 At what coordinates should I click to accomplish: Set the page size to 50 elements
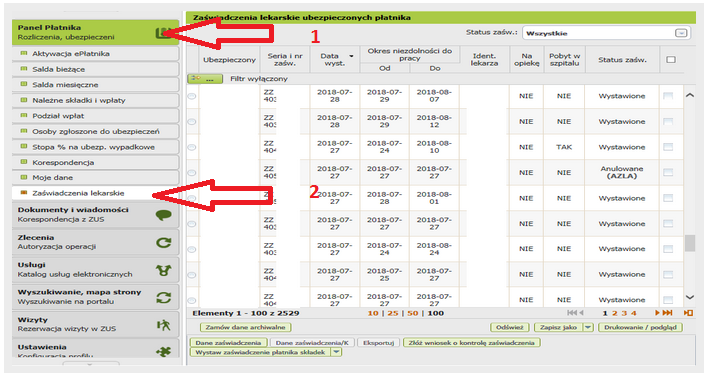pos(413,313)
